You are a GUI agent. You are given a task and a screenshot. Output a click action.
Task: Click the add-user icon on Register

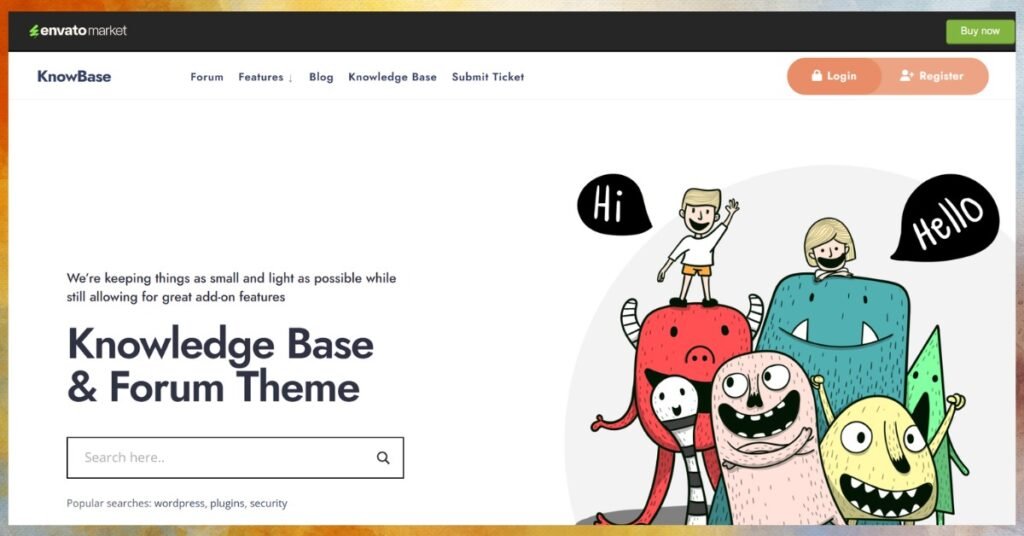pos(906,76)
